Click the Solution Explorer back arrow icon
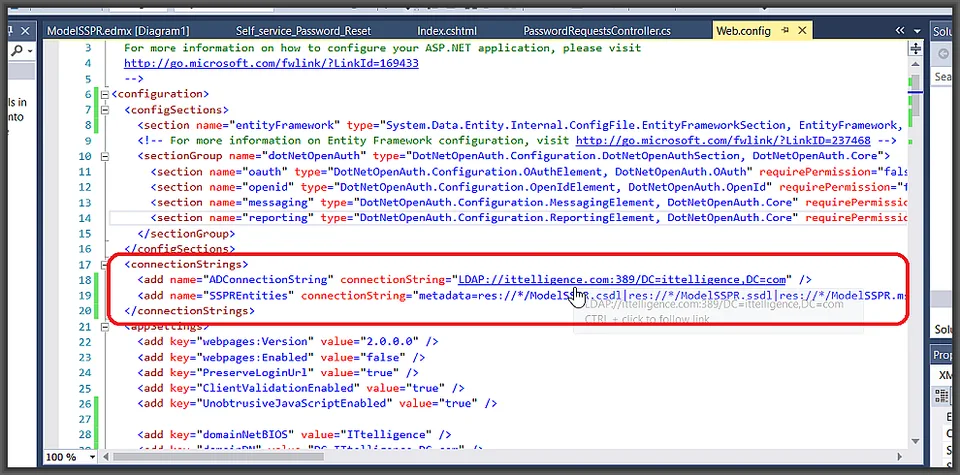The width and height of the screenshot is (960, 475). [x=944, y=54]
